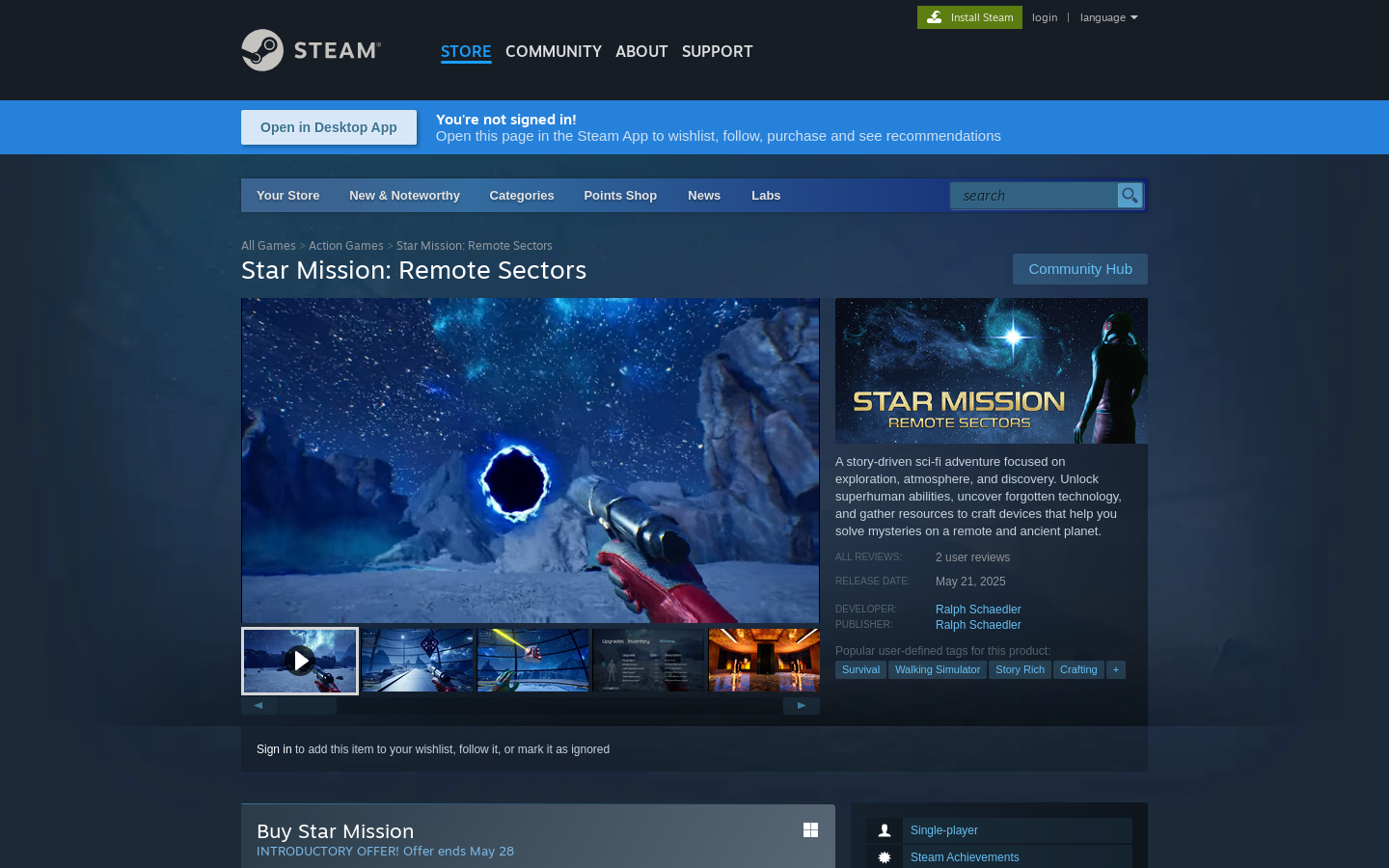This screenshot has height=868, width=1389.
Task: Click the May 21, 2025 release date
Action: click(970, 582)
